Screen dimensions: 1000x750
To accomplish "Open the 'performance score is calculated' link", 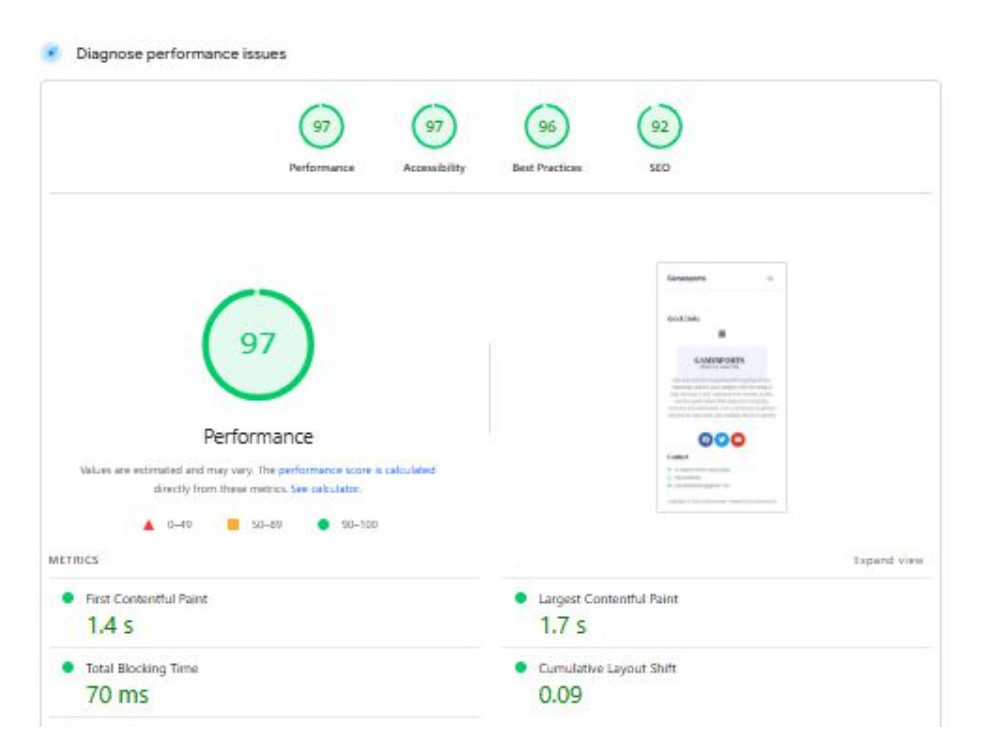I will 357,470.
